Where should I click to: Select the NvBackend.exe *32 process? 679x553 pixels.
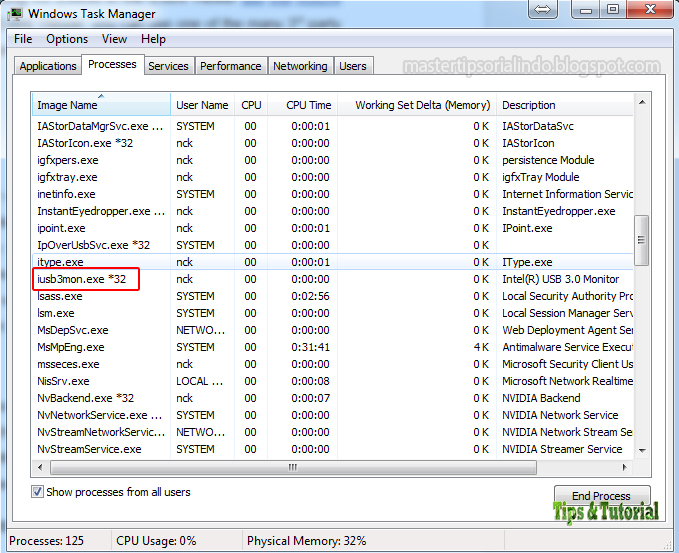332,398
